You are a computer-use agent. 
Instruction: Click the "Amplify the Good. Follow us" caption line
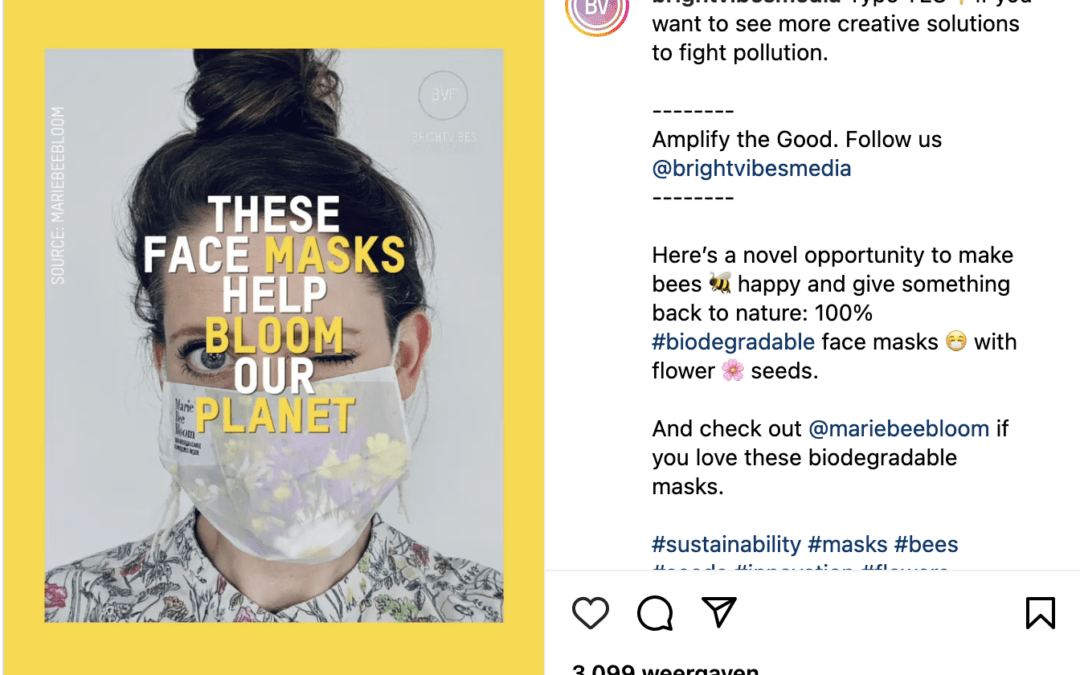tap(796, 139)
